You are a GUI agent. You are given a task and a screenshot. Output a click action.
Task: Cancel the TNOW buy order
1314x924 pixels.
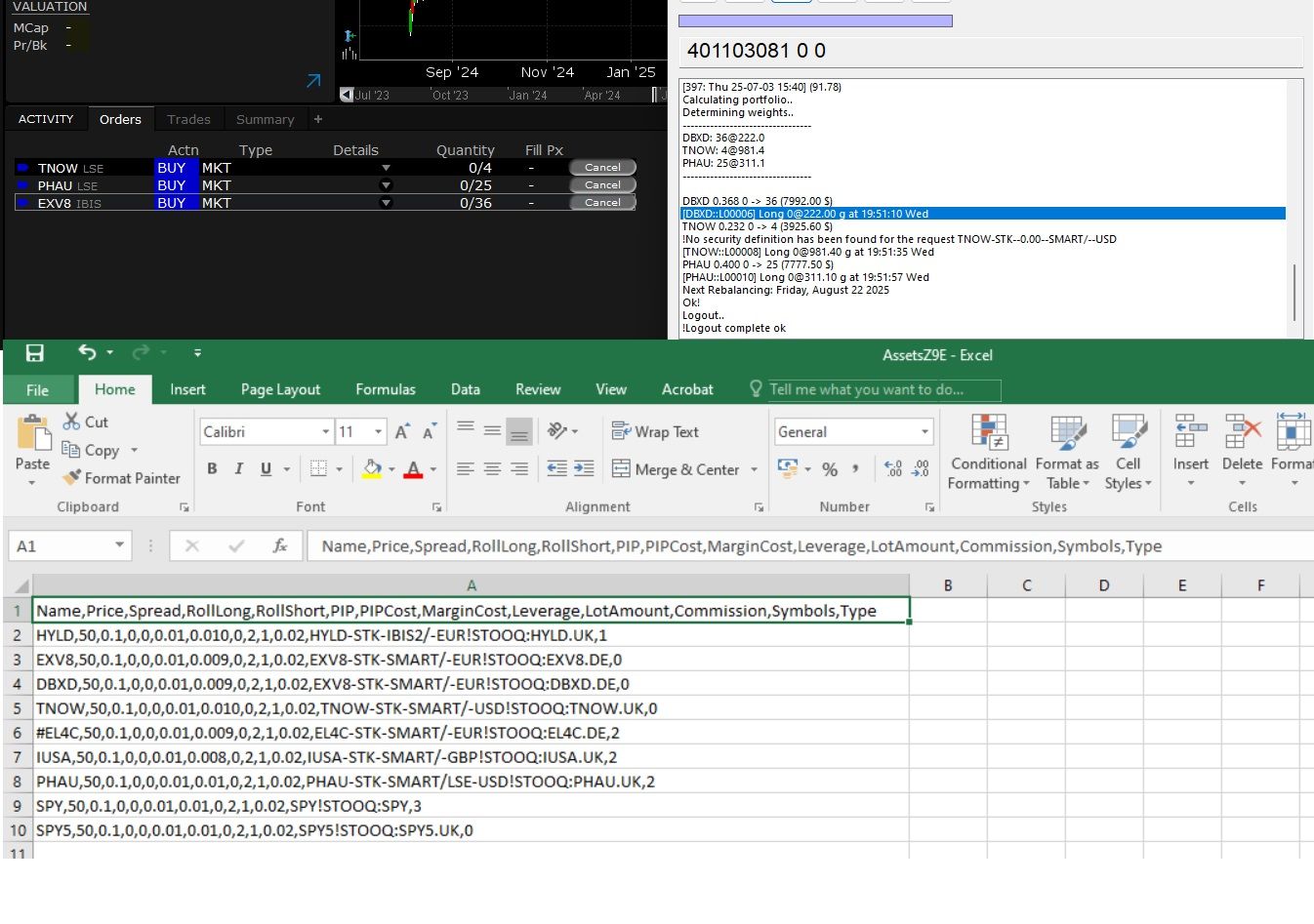(x=602, y=168)
